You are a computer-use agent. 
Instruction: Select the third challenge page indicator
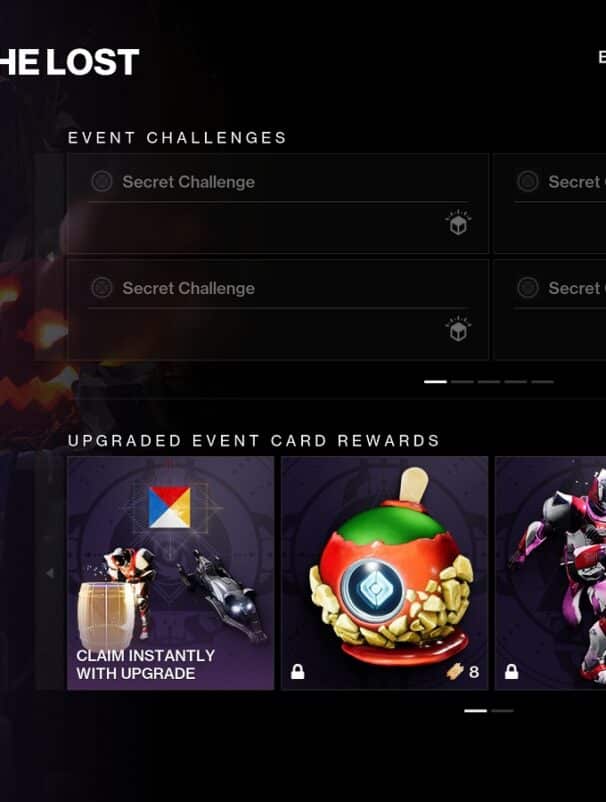coord(489,382)
